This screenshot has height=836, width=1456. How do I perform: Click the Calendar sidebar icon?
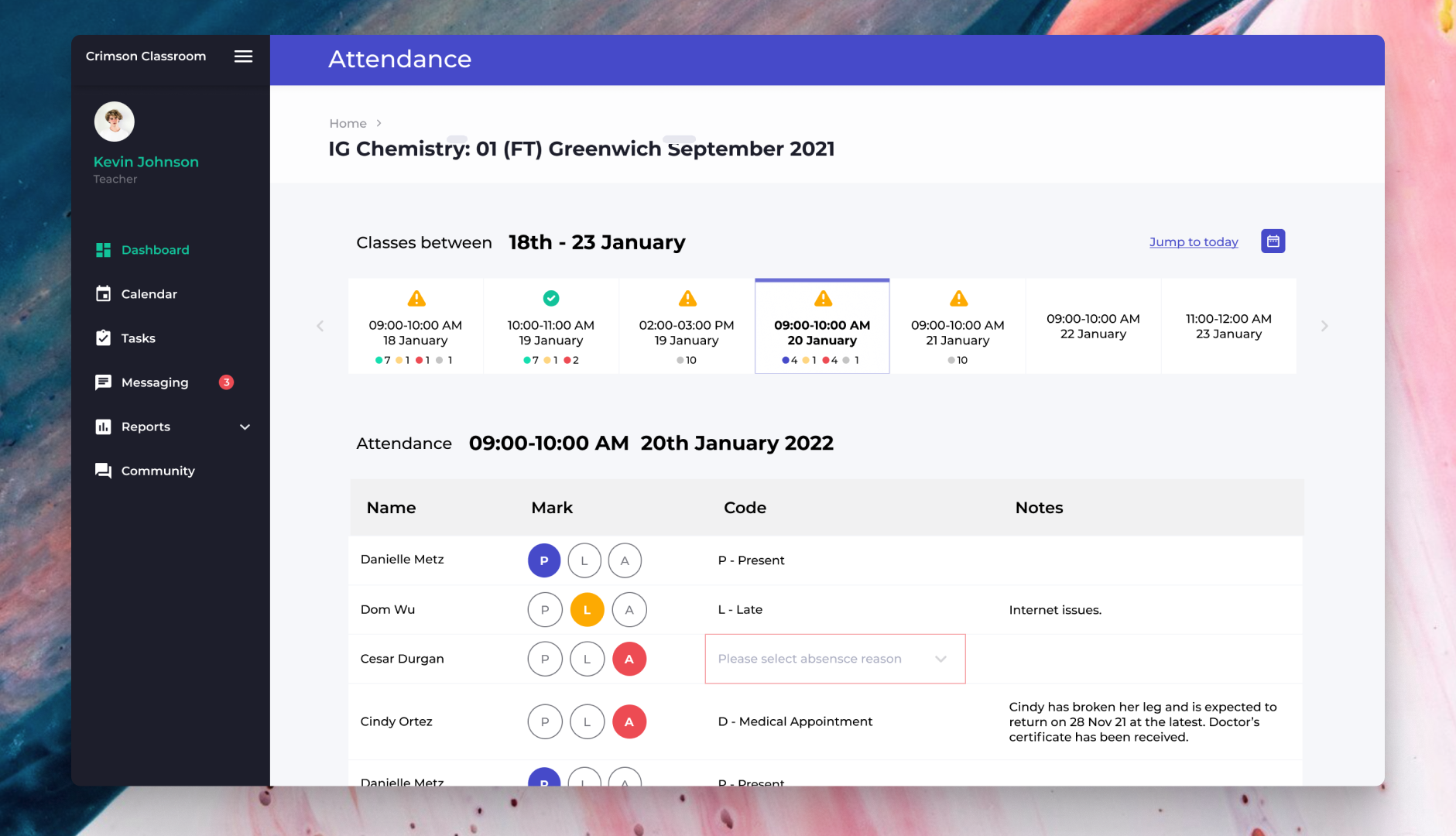(103, 294)
